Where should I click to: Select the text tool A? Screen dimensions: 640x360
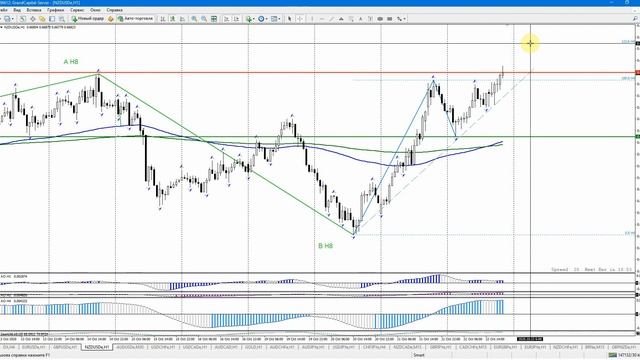(361, 19)
